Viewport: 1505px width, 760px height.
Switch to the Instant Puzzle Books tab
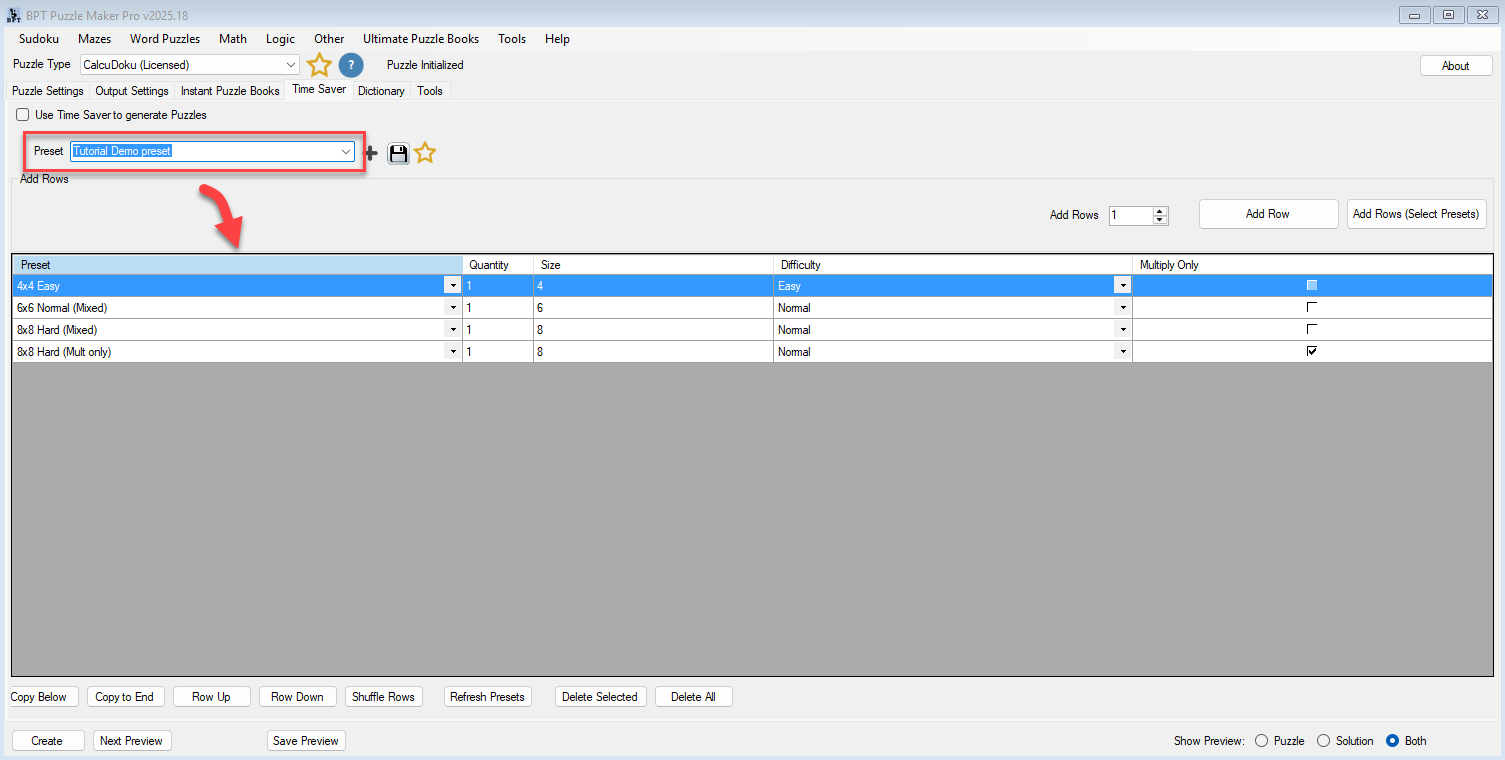coord(230,91)
